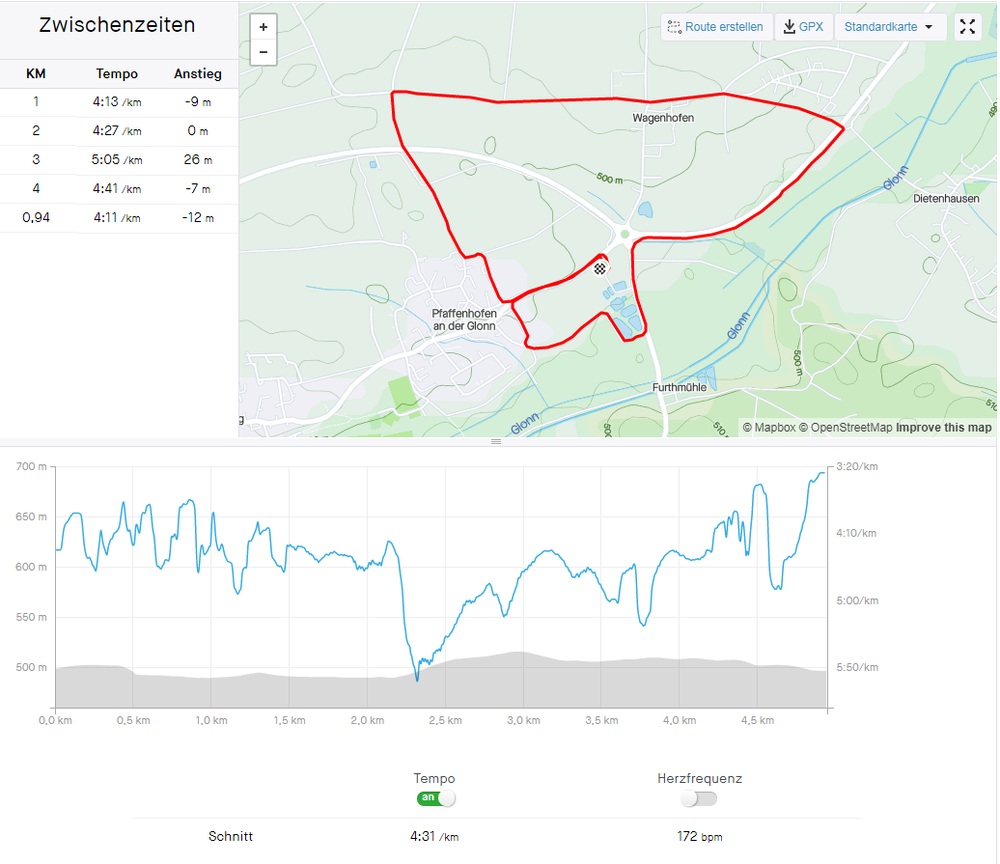Open the OpenStreetMap attribution link

[851, 428]
